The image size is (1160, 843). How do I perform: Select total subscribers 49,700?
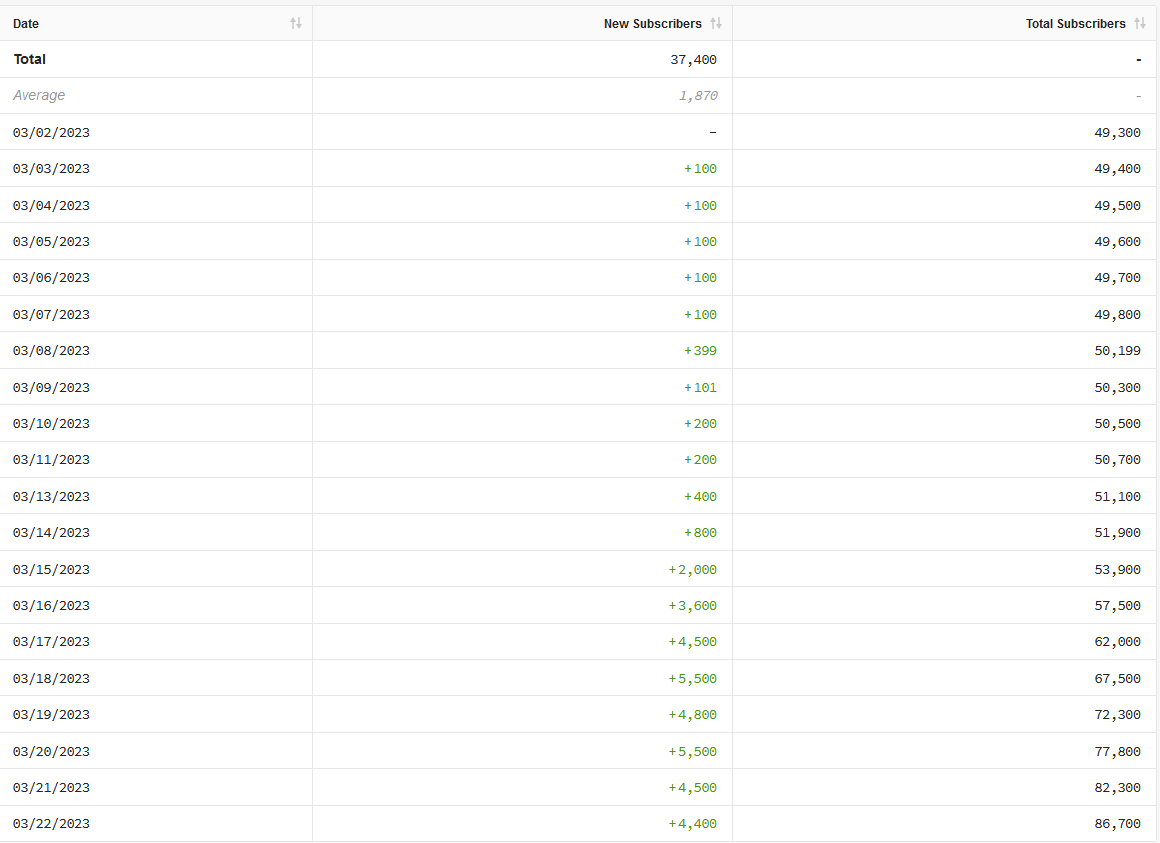click(1117, 278)
